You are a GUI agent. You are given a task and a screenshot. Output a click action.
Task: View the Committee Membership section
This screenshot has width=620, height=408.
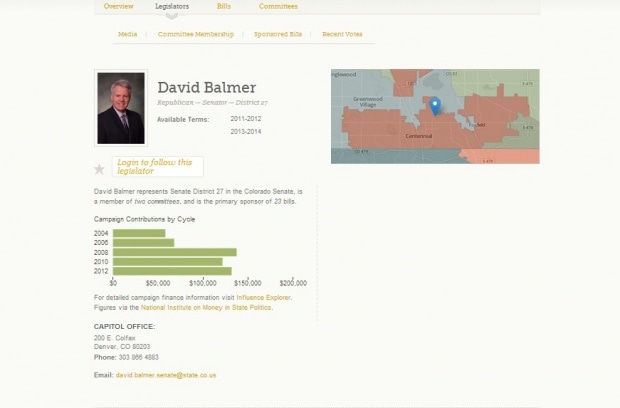(196, 34)
